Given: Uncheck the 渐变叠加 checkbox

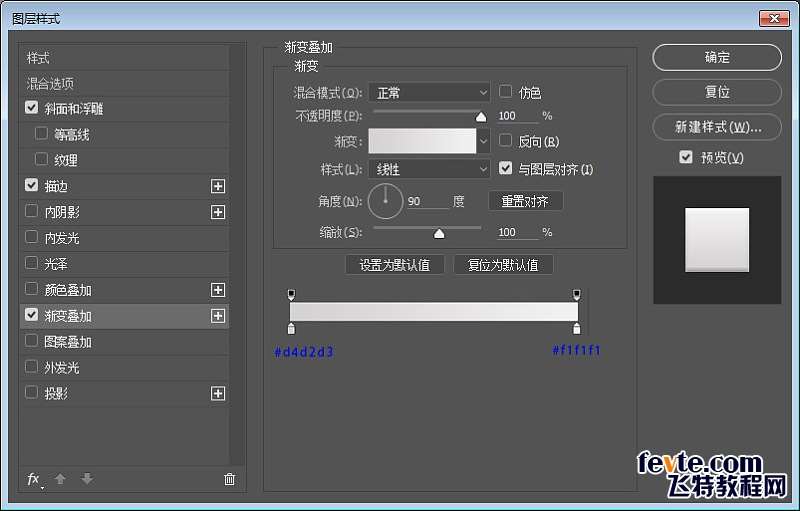Looking at the screenshot, I should [x=32, y=315].
